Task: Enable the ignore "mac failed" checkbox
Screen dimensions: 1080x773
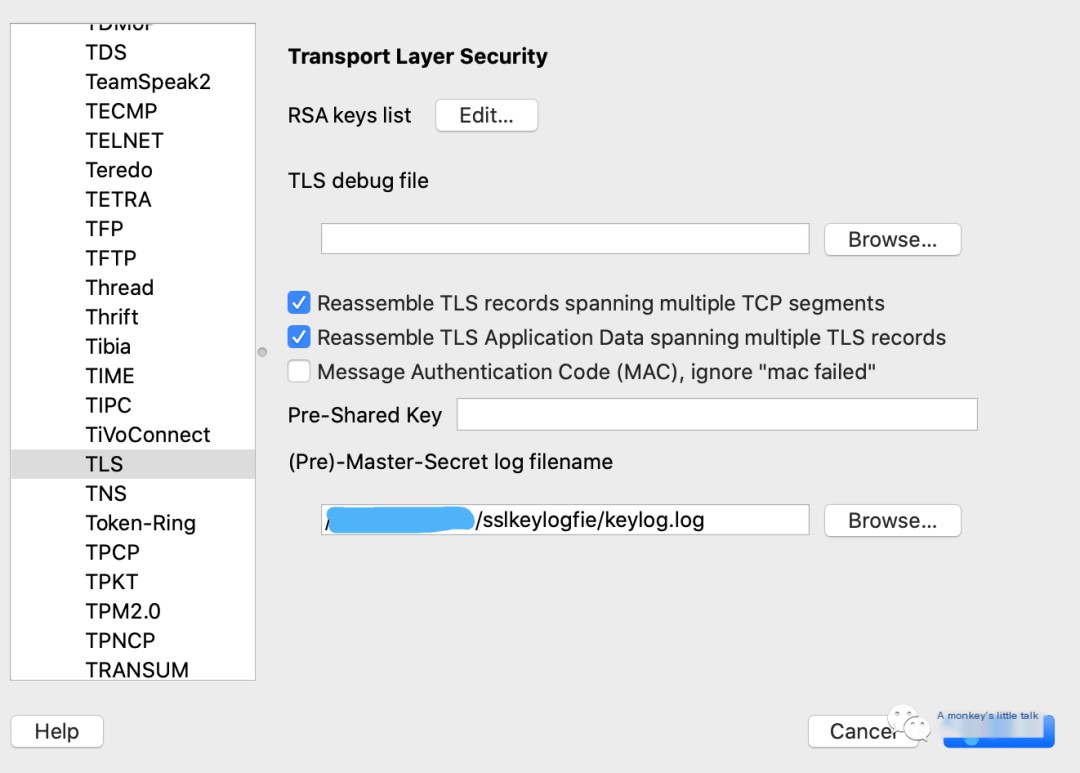Action: pyautogui.click(x=299, y=371)
